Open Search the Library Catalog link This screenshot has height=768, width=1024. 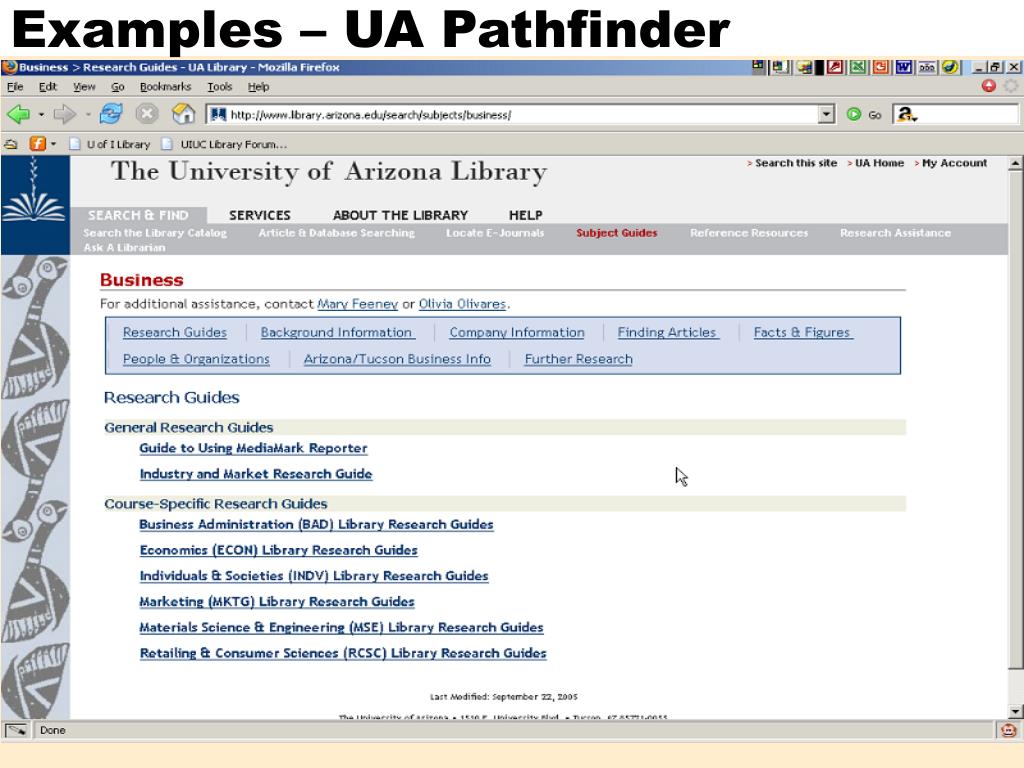point(155,232)
